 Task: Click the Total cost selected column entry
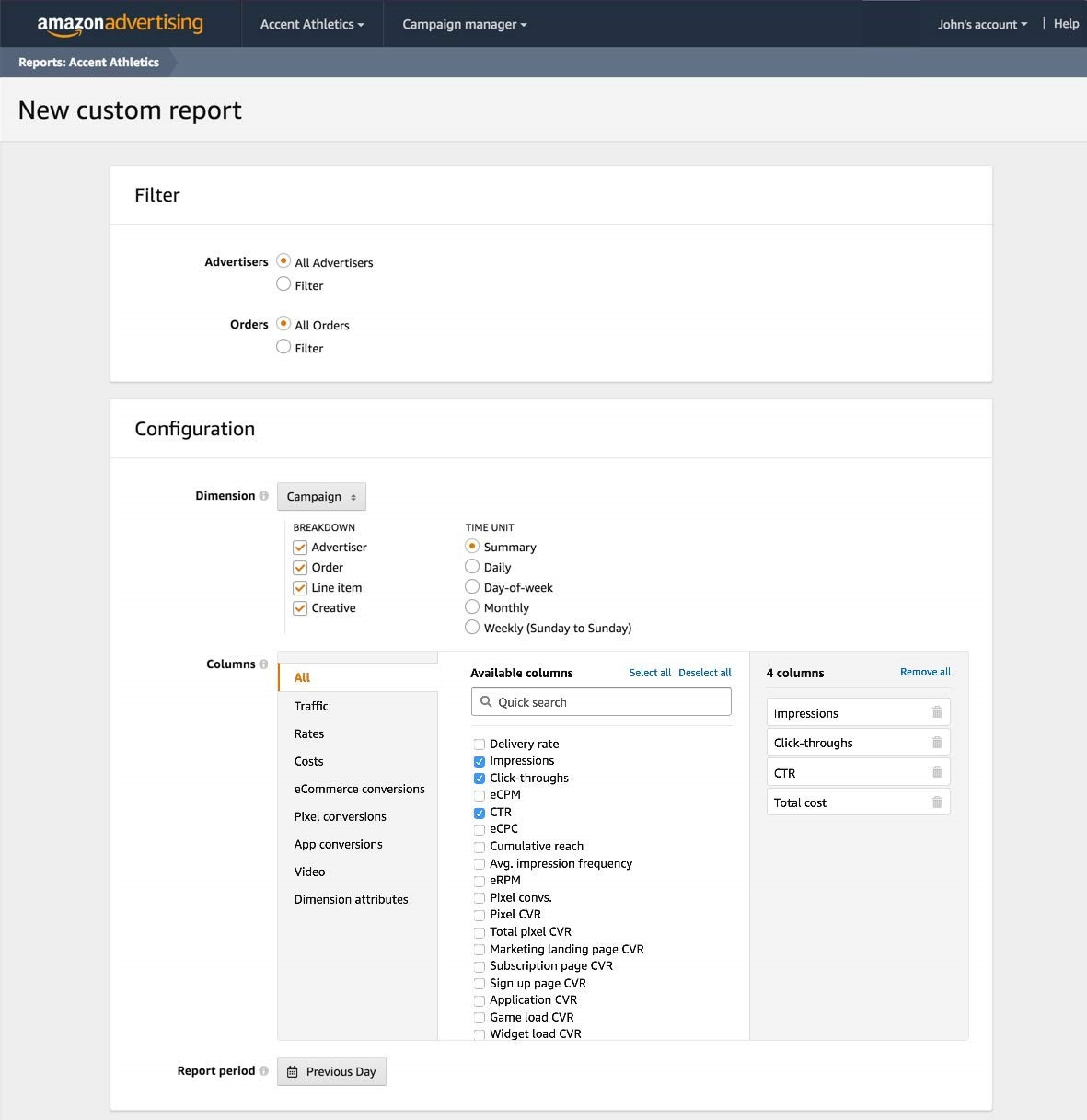pyautogui.click(x=858, y=802)
